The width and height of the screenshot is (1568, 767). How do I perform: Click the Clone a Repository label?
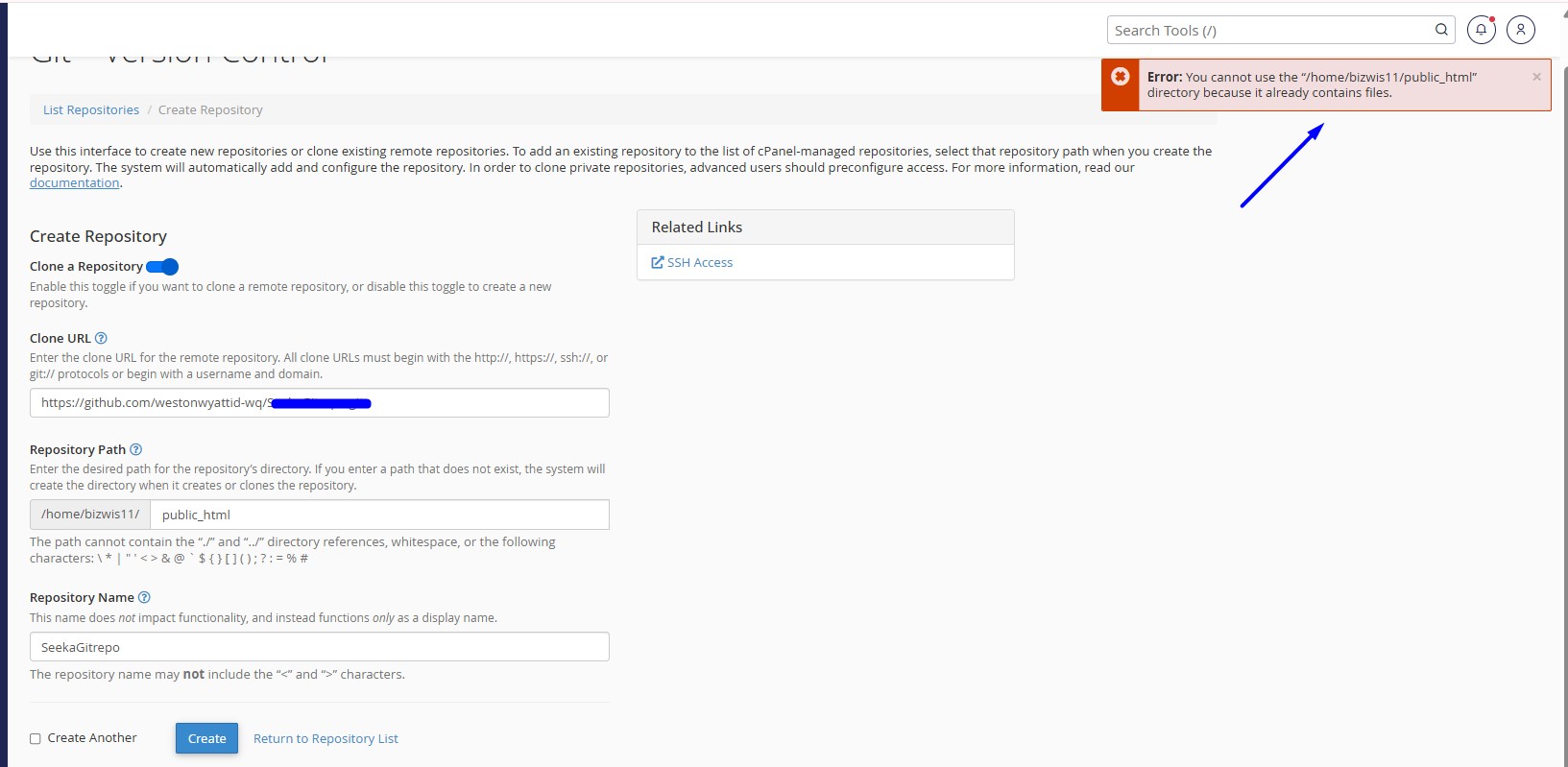[x=86, y=266]
